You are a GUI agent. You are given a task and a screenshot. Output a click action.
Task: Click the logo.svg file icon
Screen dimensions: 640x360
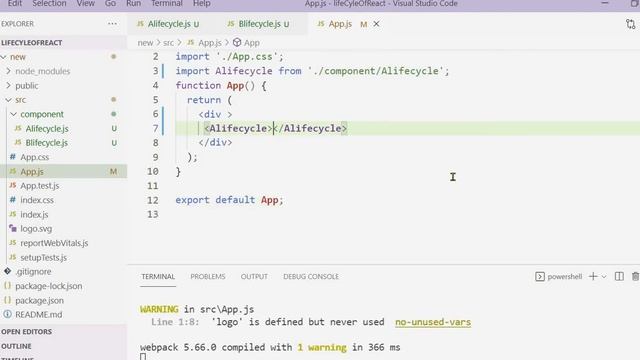[13, 228]
